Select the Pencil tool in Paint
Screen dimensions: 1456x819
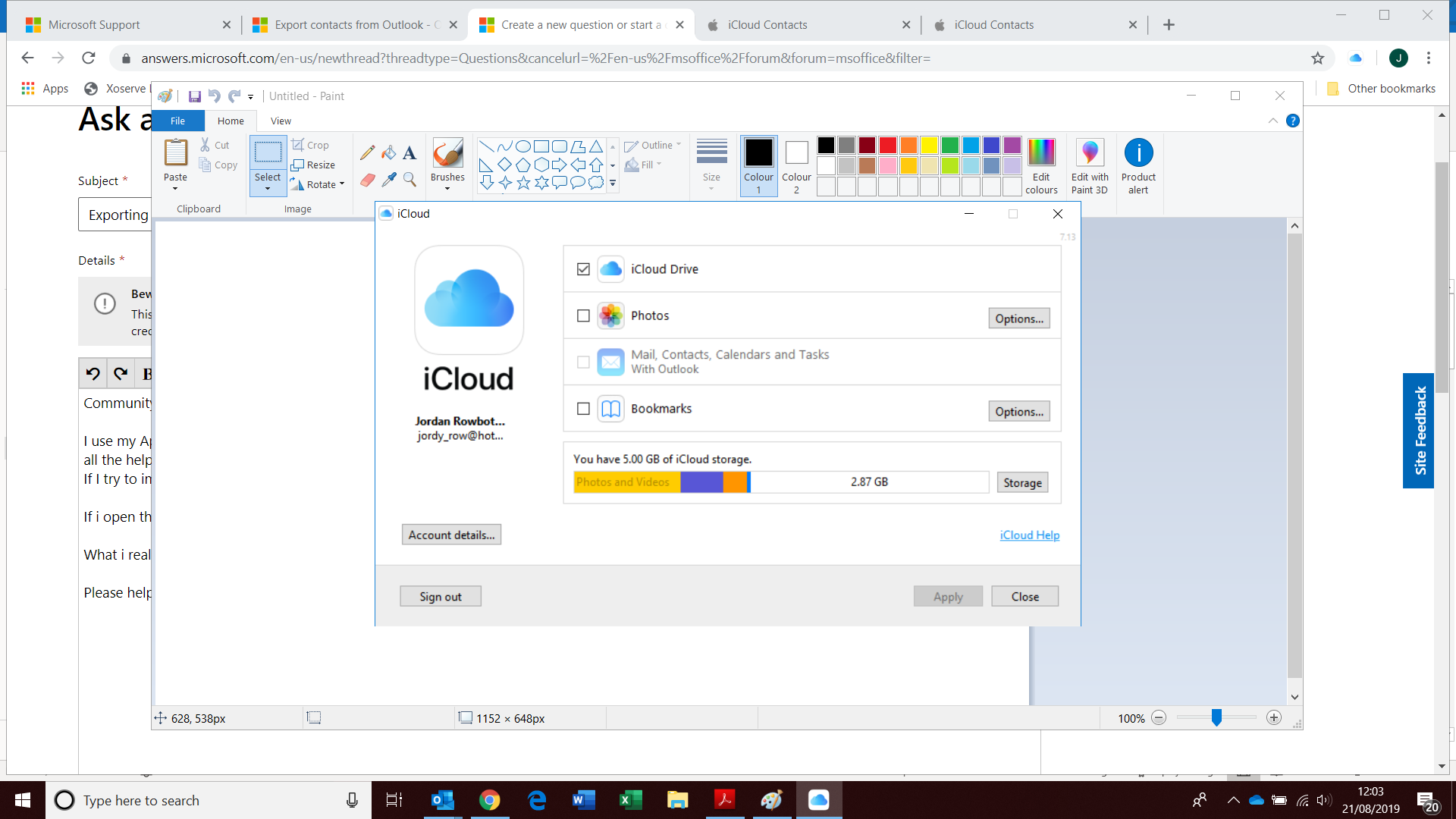[367, 153]
